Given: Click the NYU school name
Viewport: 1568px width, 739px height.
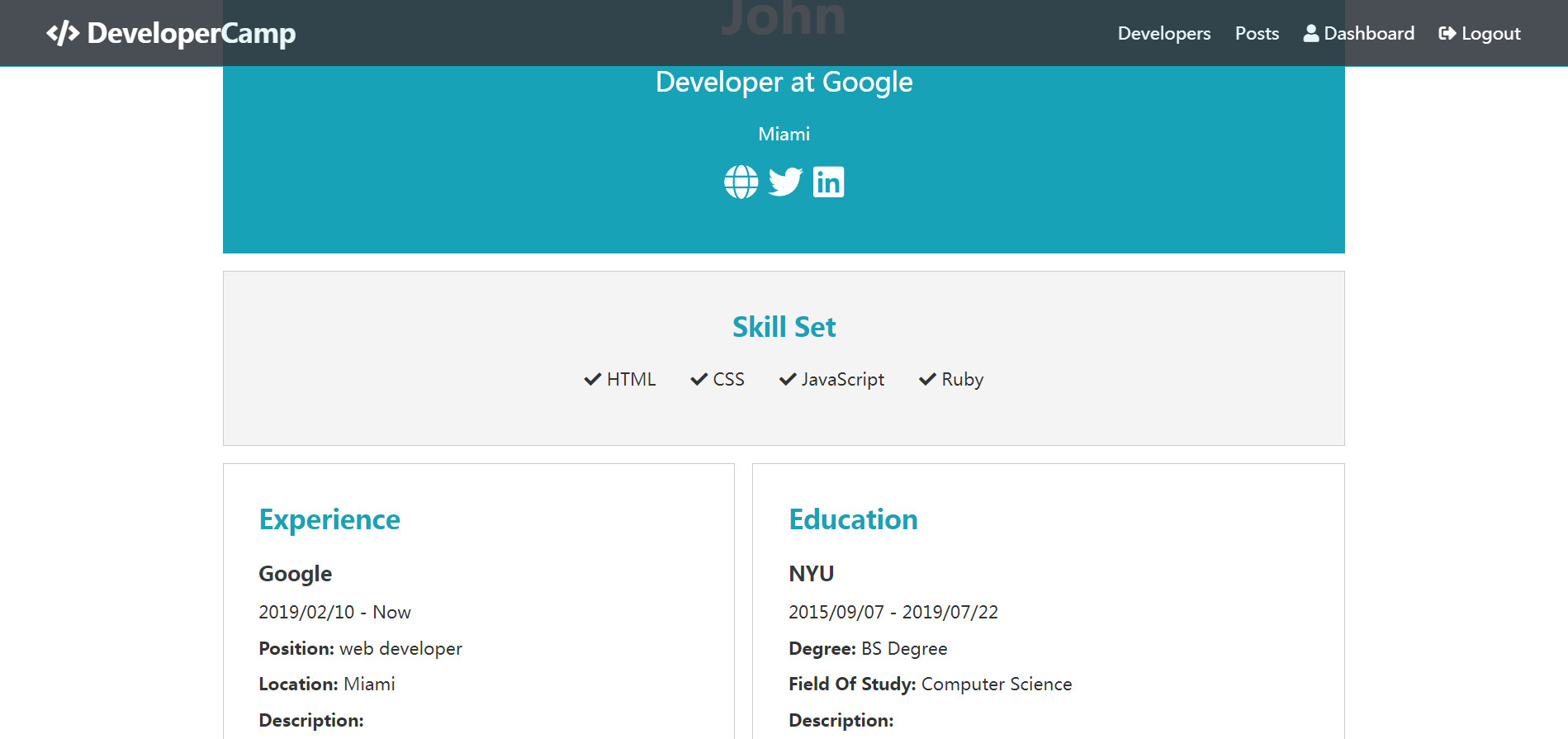Looking at the screenshot, I should pyautogui.click(x=812, y=574).
